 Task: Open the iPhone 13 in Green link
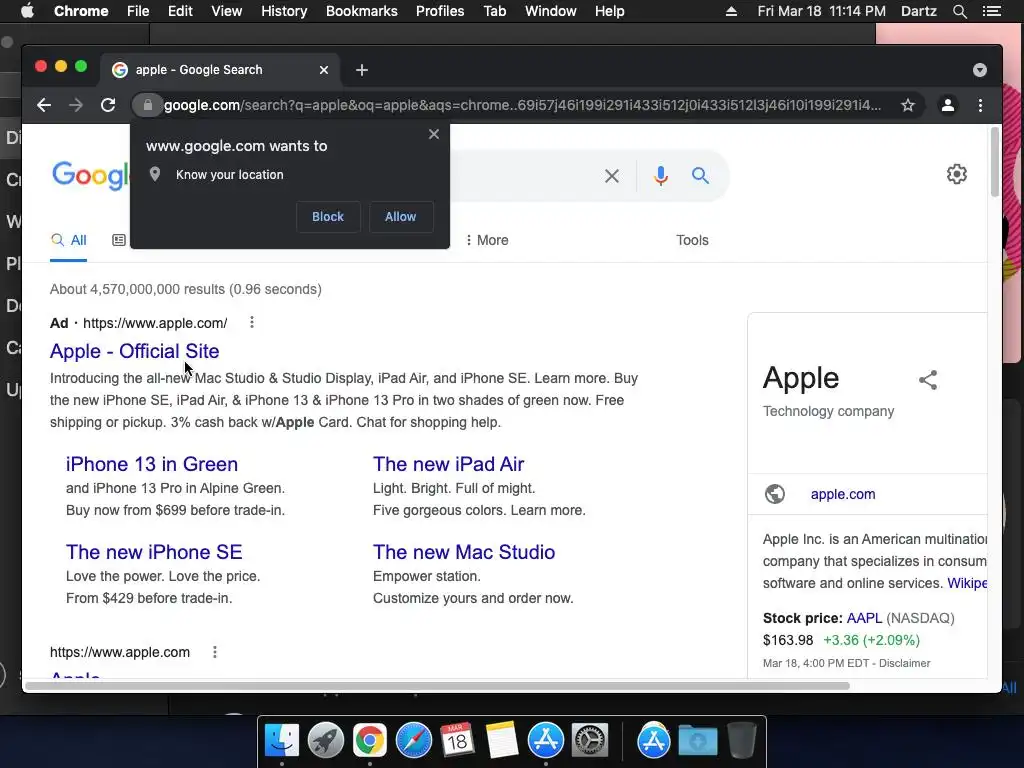(152, 464)
